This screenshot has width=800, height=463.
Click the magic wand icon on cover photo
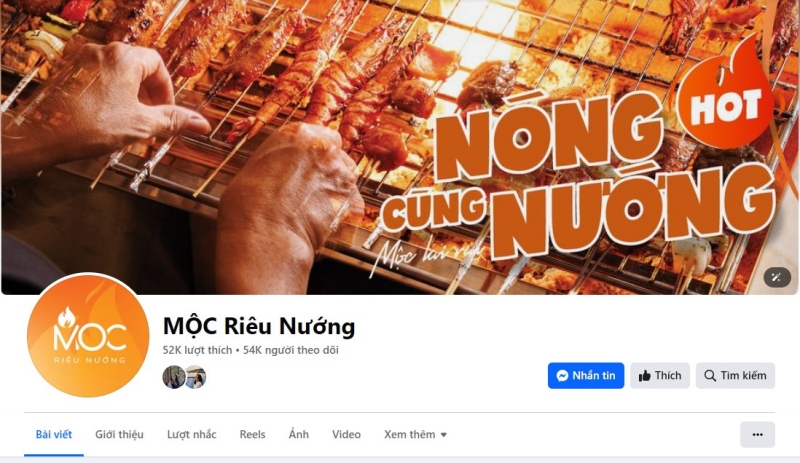click(777, 277)
